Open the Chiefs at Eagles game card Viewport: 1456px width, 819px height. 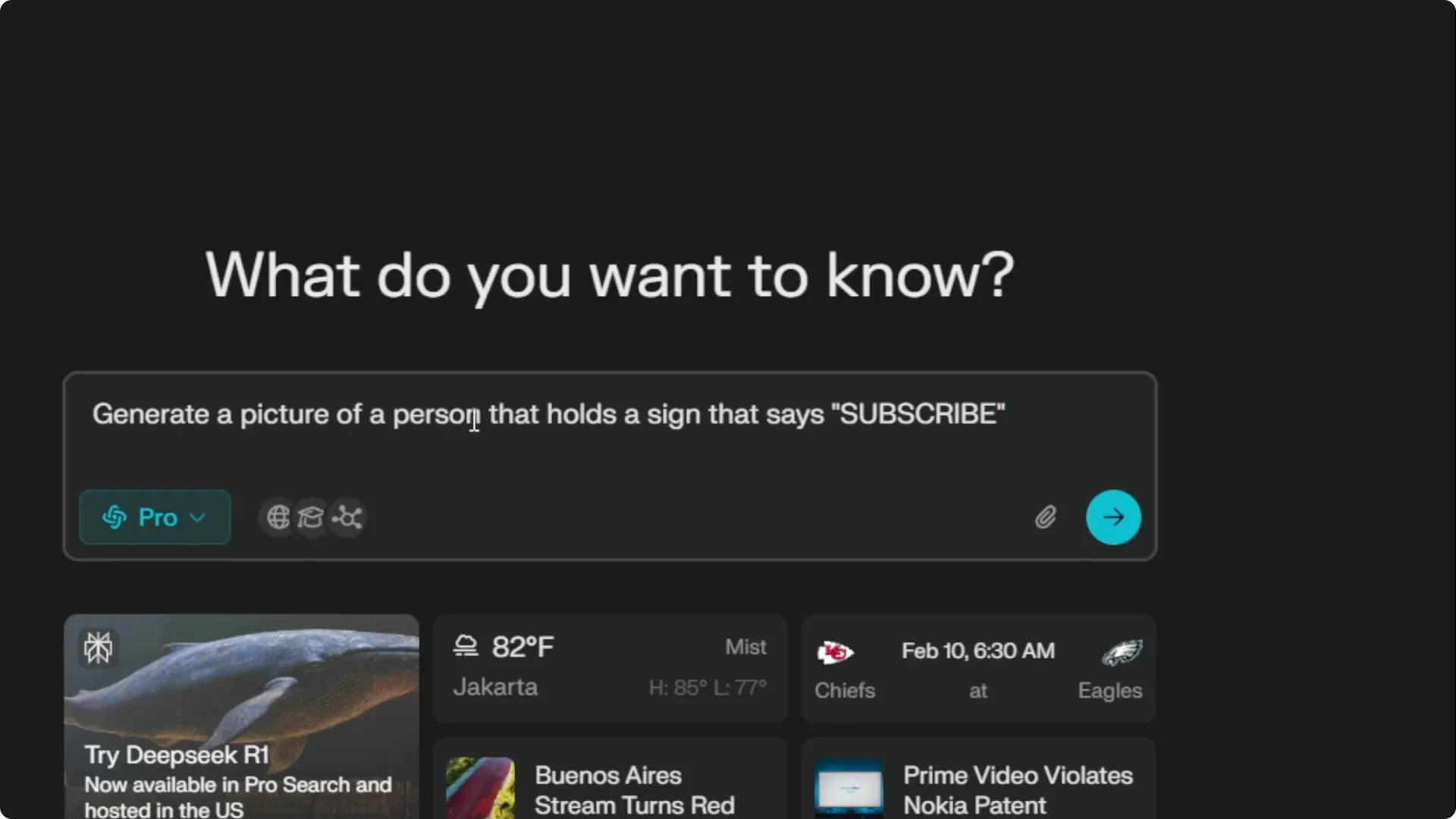coord(977,670)
